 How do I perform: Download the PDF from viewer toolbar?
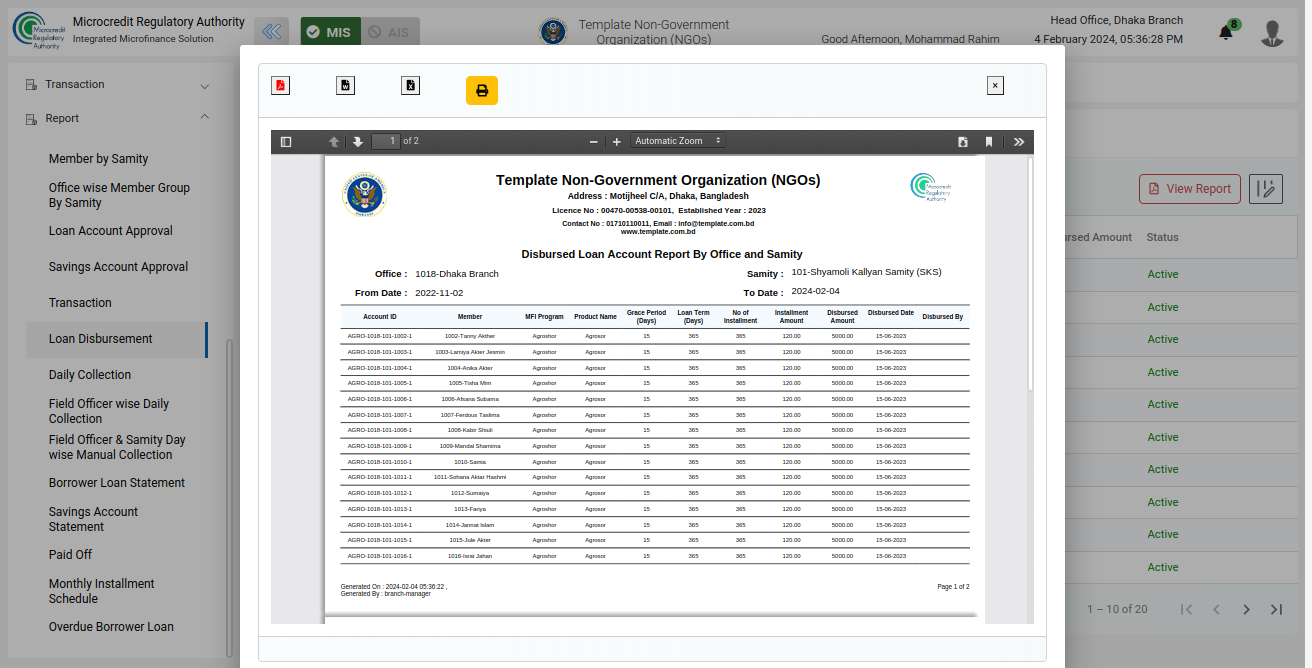point(963,142)
